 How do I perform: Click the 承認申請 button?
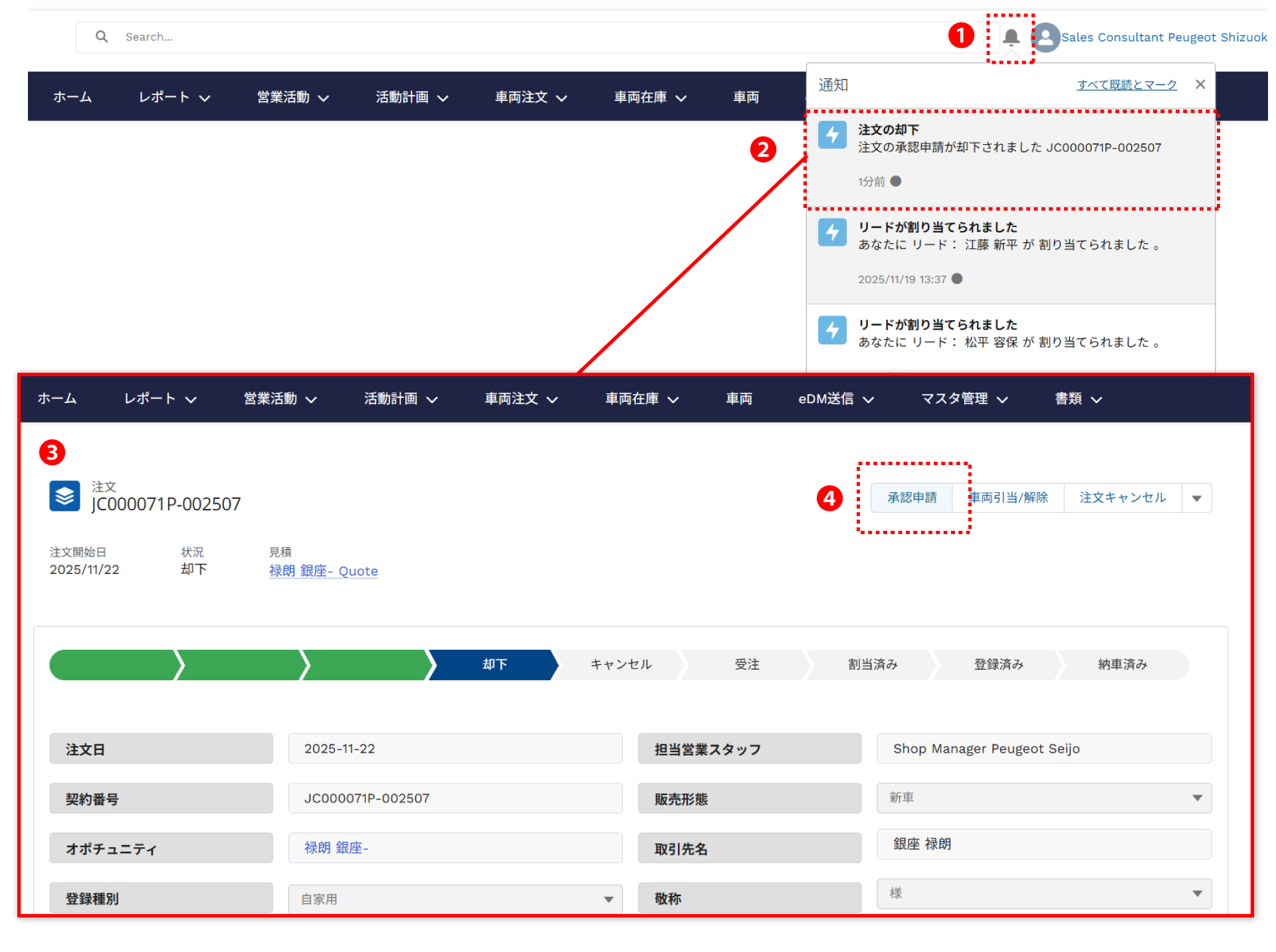point(912,498)
